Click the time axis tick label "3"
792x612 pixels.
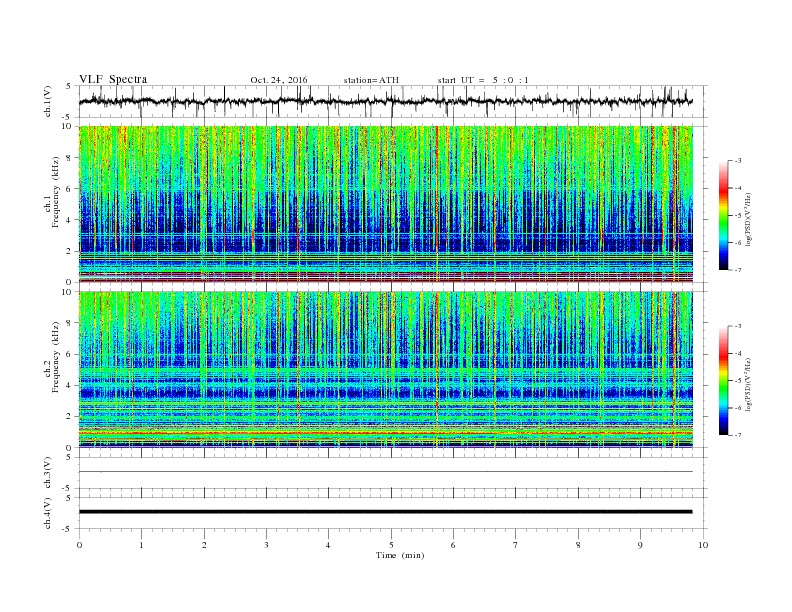pos(267,545)
